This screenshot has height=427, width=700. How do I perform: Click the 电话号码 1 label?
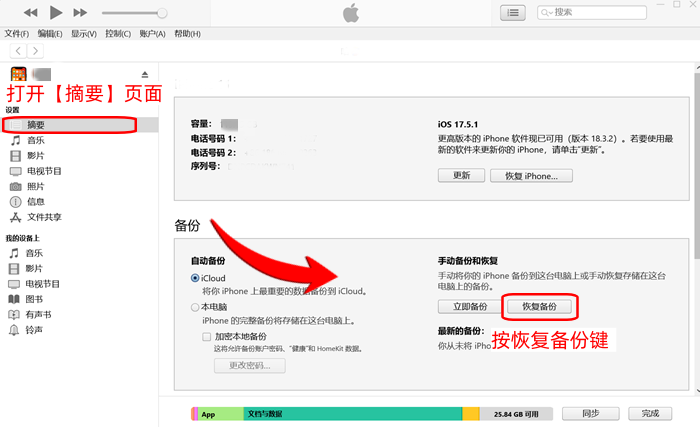tap(213, 138)
